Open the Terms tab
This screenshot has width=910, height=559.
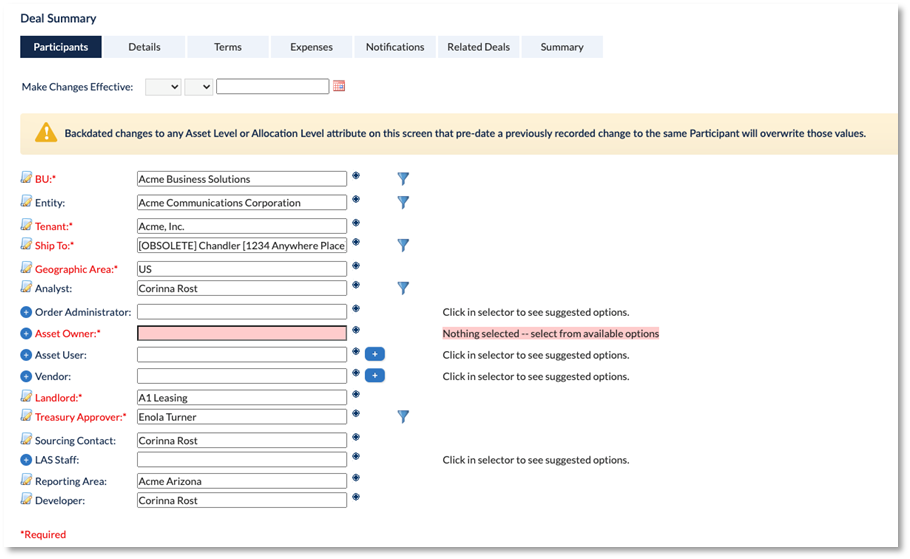click(x=228, y=47)
